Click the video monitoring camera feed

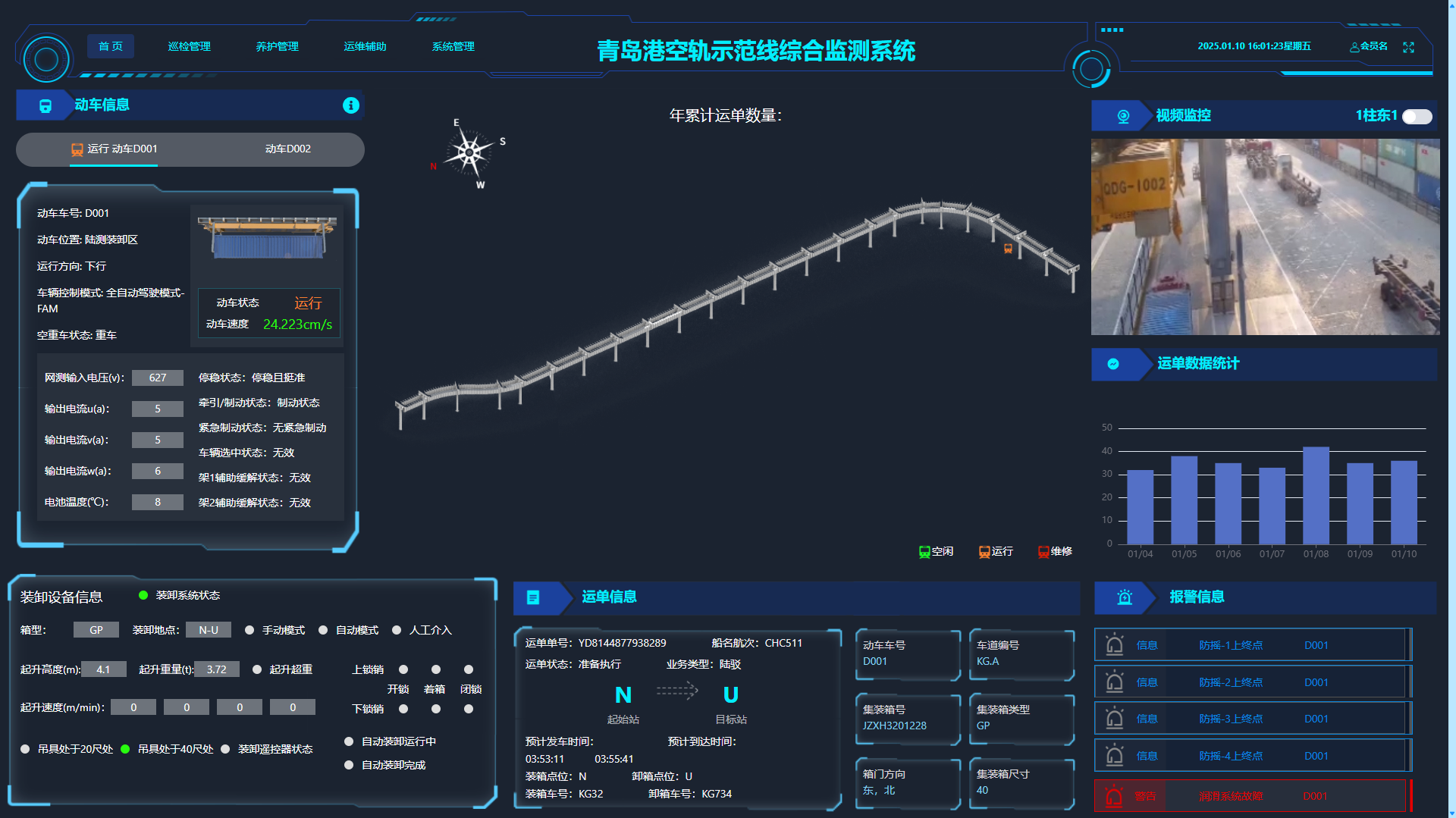click(x=1265, y=237)
